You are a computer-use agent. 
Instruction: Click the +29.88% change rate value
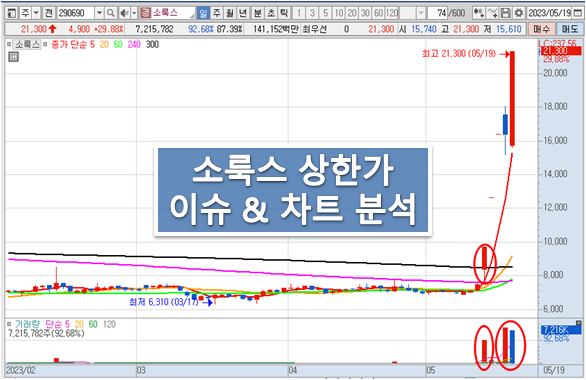pos(108,29)
